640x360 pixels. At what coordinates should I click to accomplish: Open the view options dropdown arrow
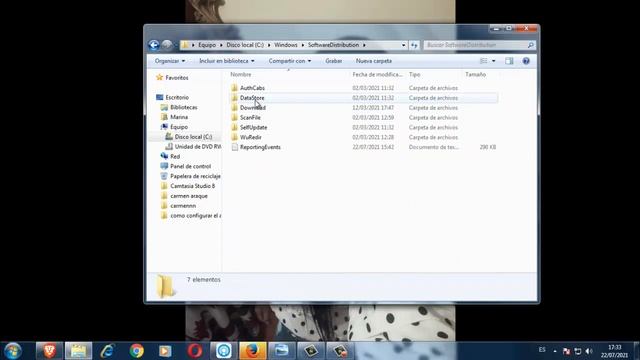coord(493,61)
